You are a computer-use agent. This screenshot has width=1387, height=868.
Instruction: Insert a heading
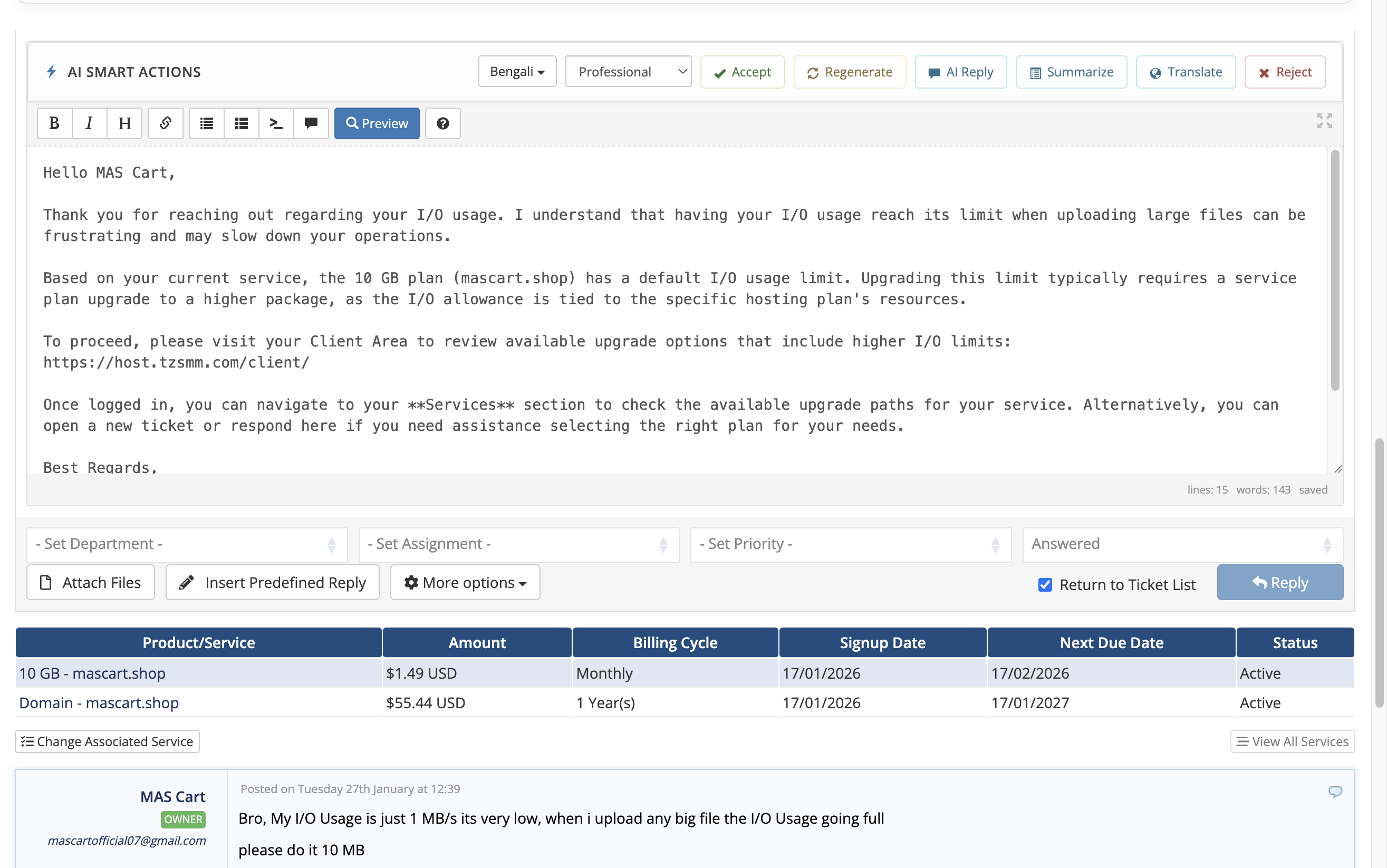[124, 123]
